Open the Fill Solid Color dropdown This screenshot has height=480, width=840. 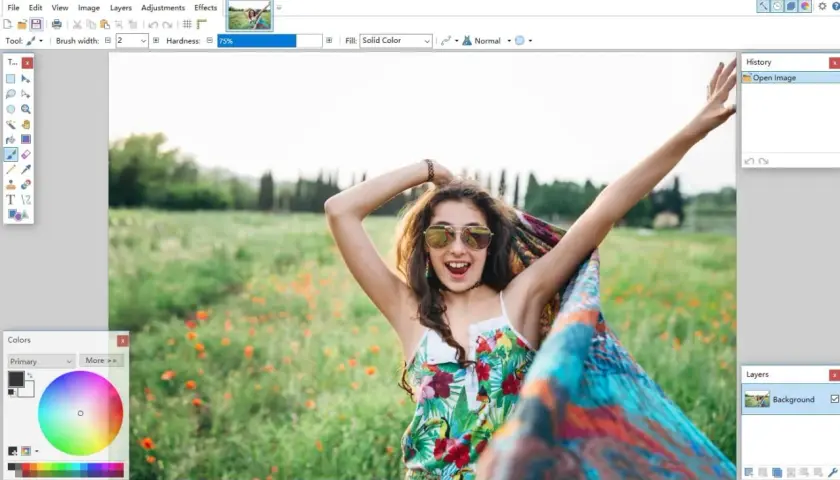pos(396,41)
